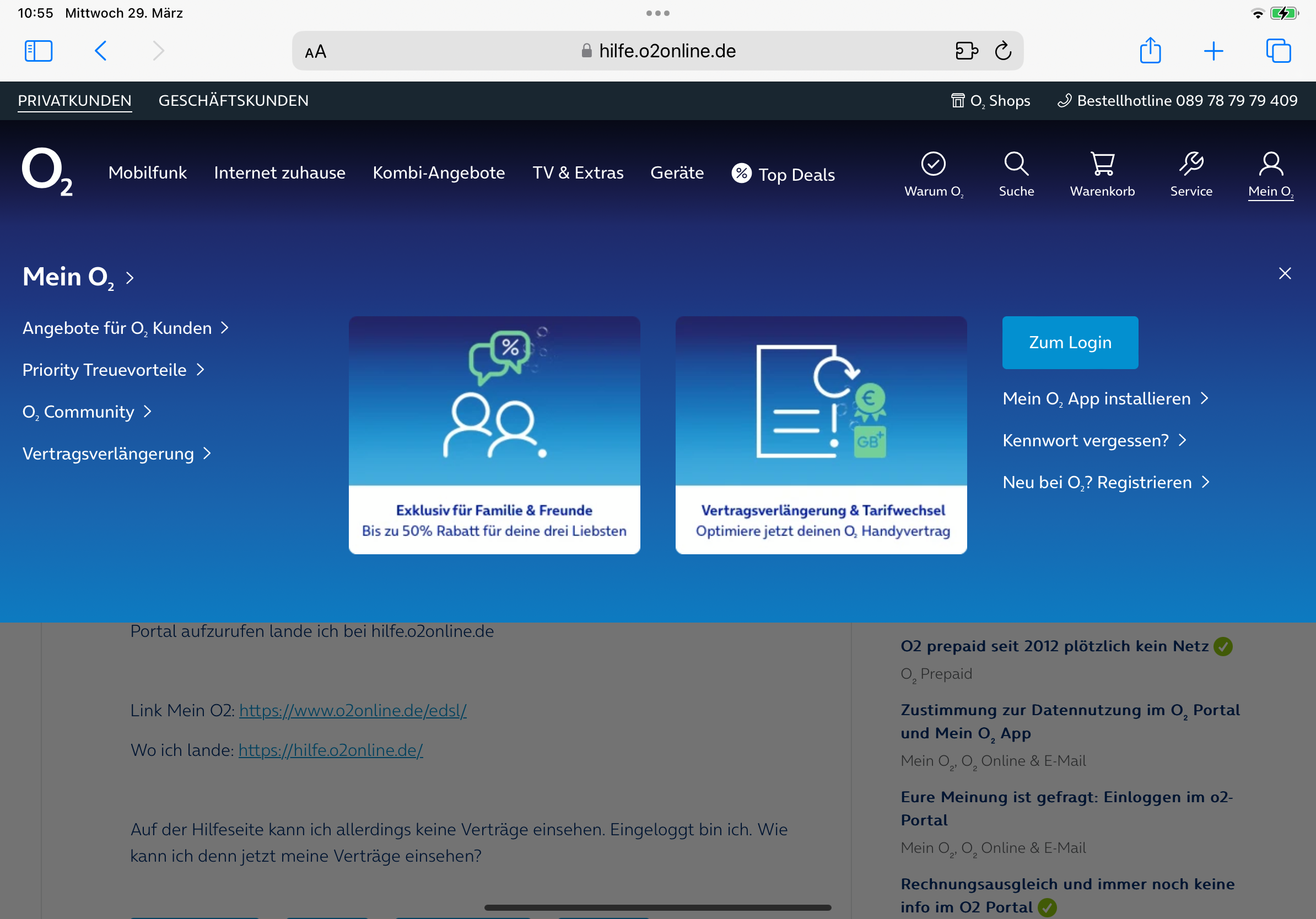Tap the address bar hilfe.o2online.de
This screenshot has width=1316, height=919.
657,51
